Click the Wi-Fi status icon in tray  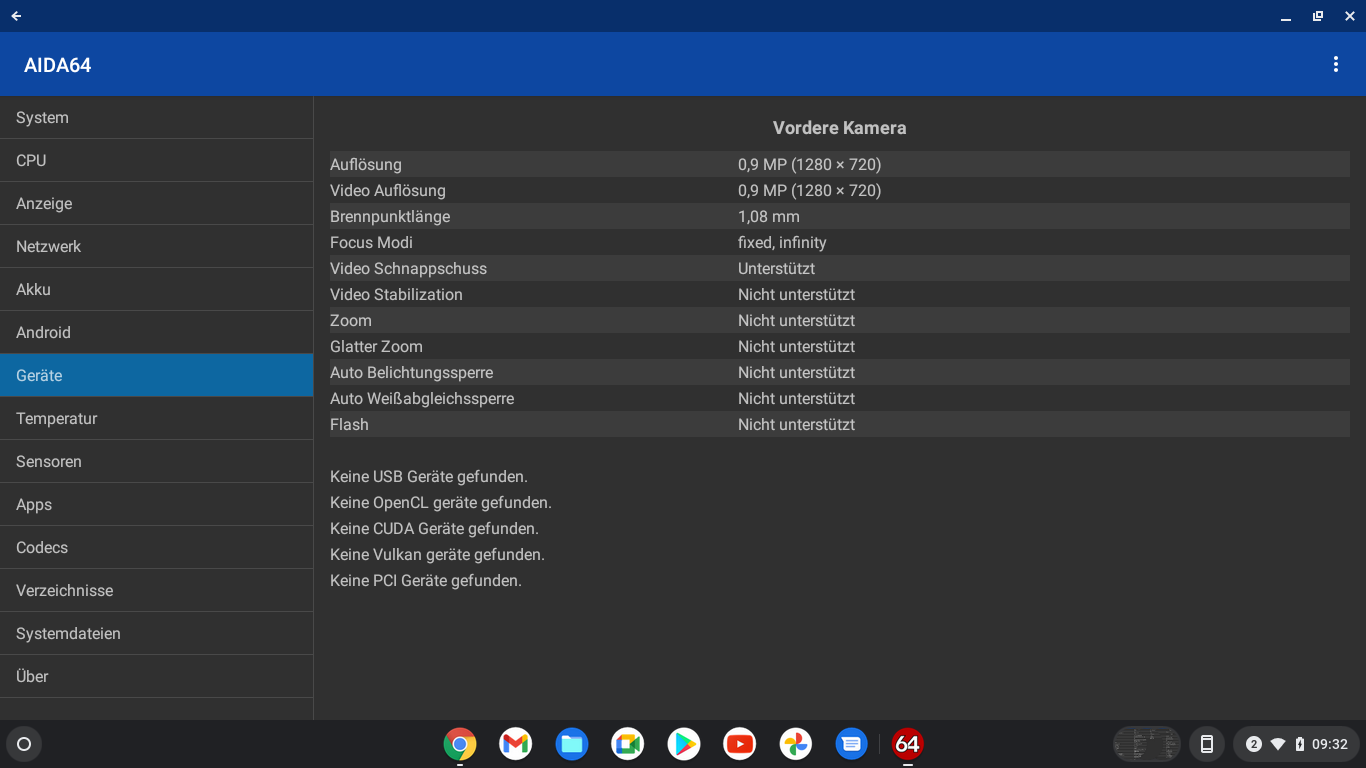tap(1278, 744)
